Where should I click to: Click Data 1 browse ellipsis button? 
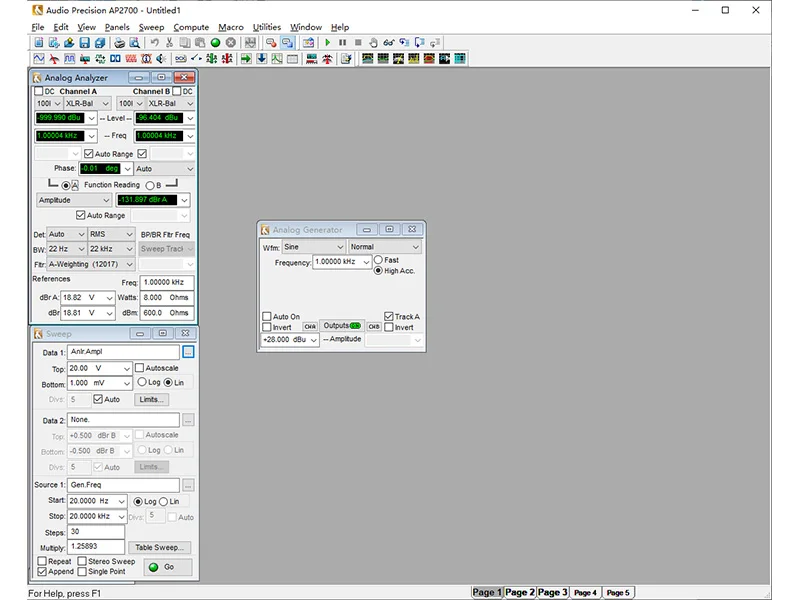(188, 352)
